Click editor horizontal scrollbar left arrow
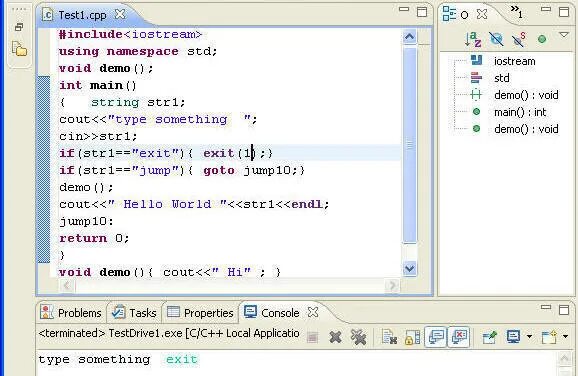Screen dimensions: 578x376 coord(67,285)
